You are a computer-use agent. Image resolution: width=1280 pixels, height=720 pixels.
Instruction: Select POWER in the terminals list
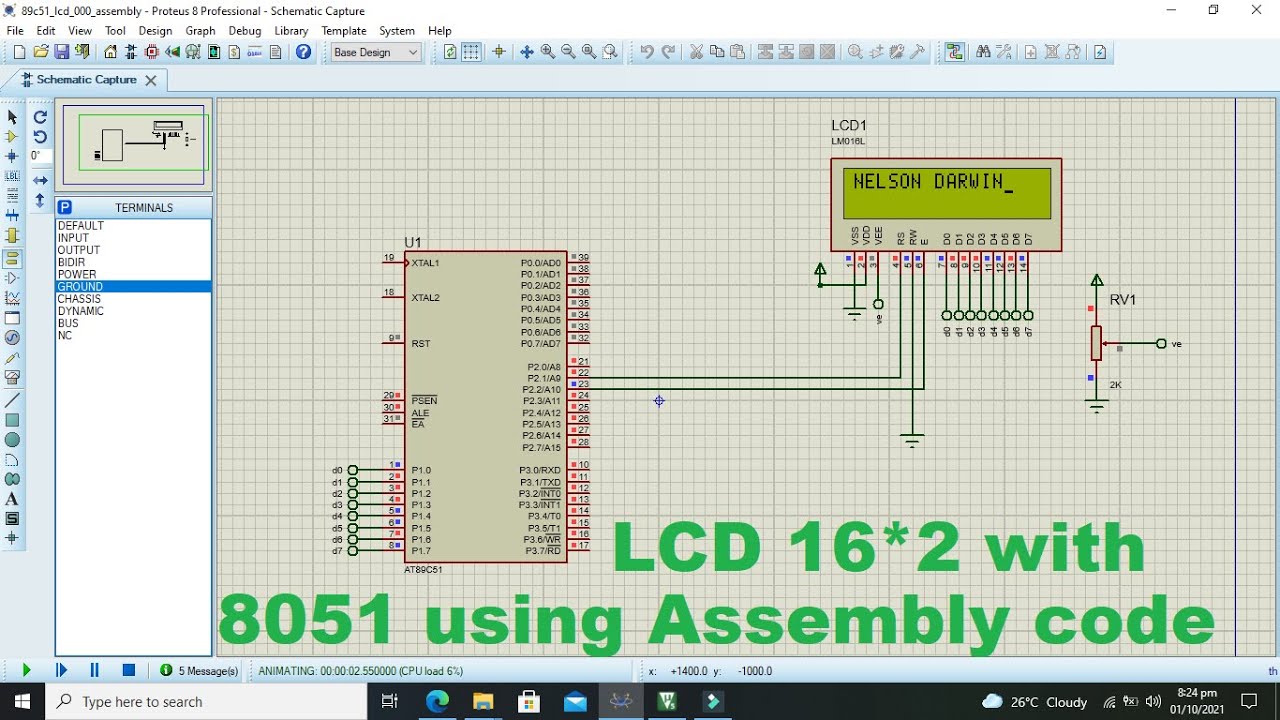133,274
